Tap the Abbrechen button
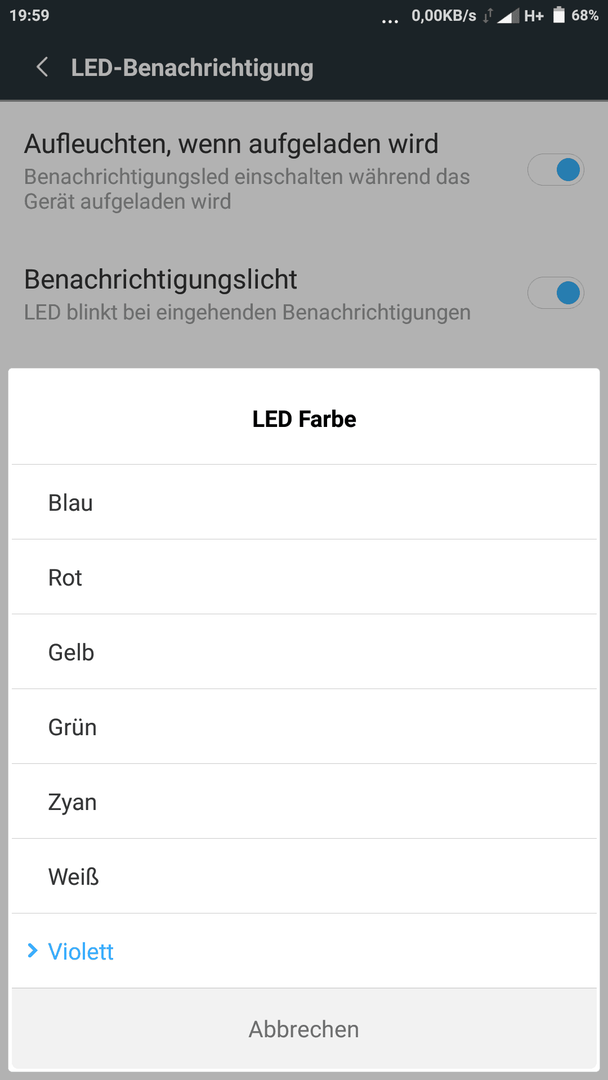The height and width of the screenshot is (1080, 608). [304, 1029]
